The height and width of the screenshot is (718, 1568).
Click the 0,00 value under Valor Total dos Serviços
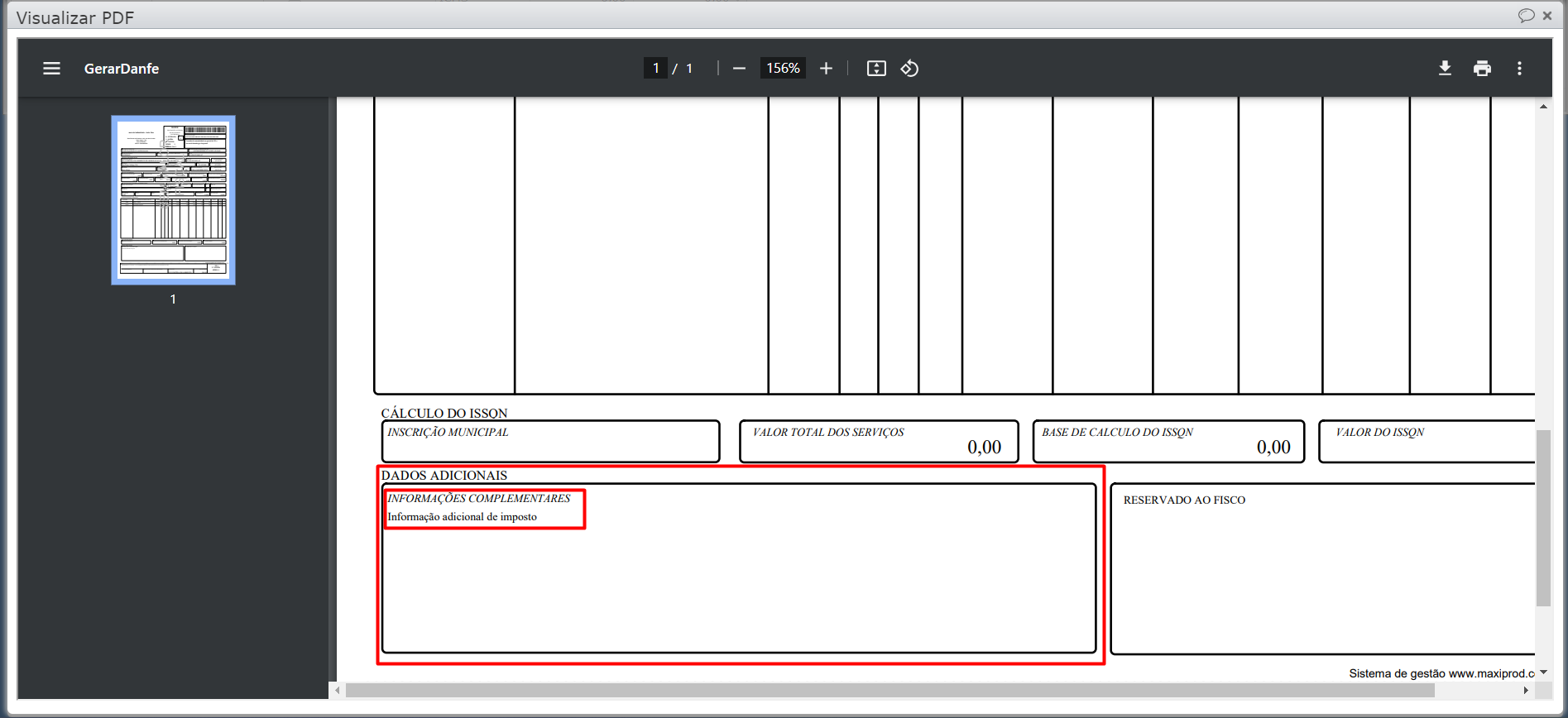click(x=985, y=448)
